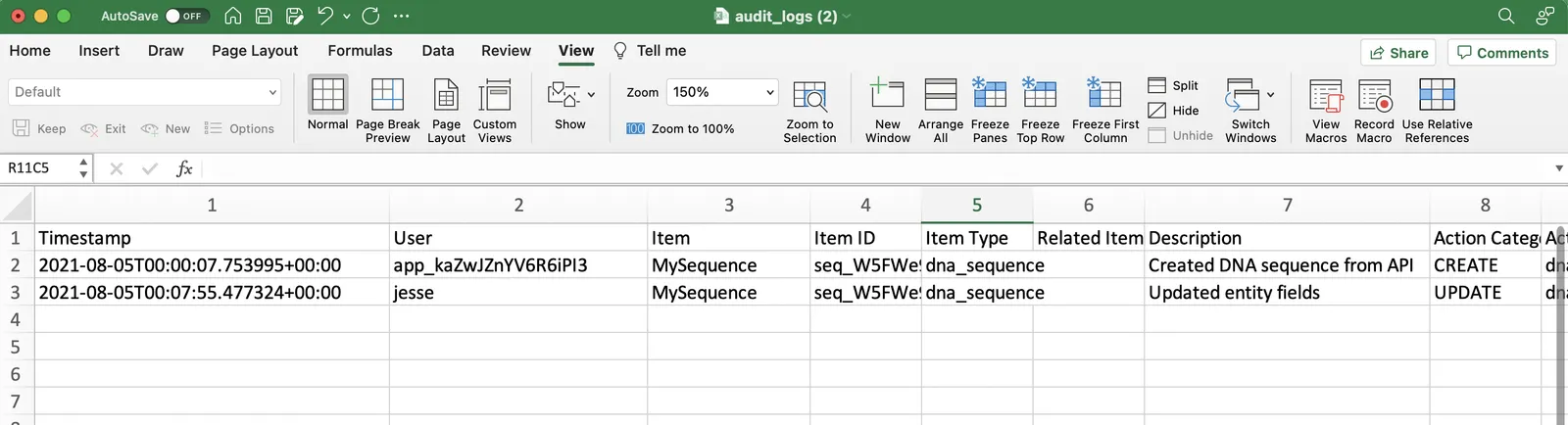This screenshot has width=1568, height=425.
Task: Click View Macros
Action: [1326, 111]
